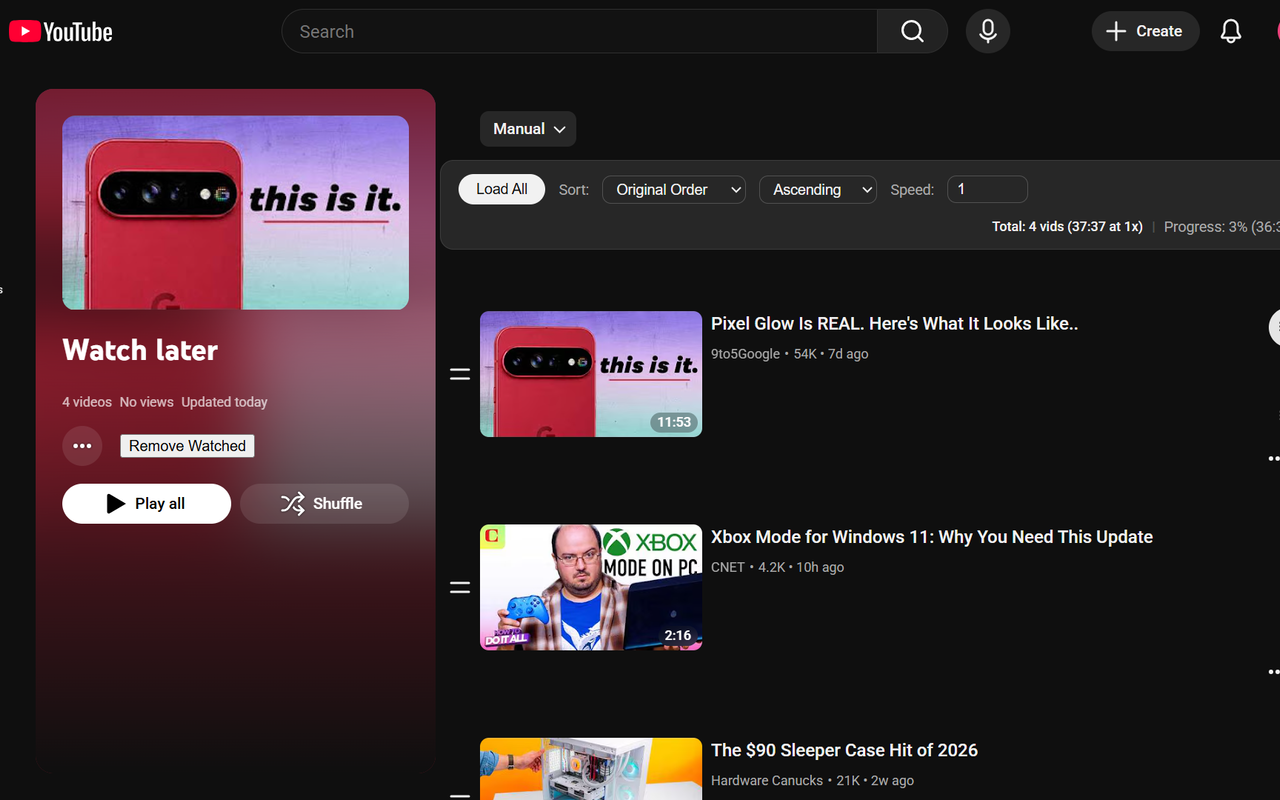Open the YouTube home logo

tap(61, 32)
